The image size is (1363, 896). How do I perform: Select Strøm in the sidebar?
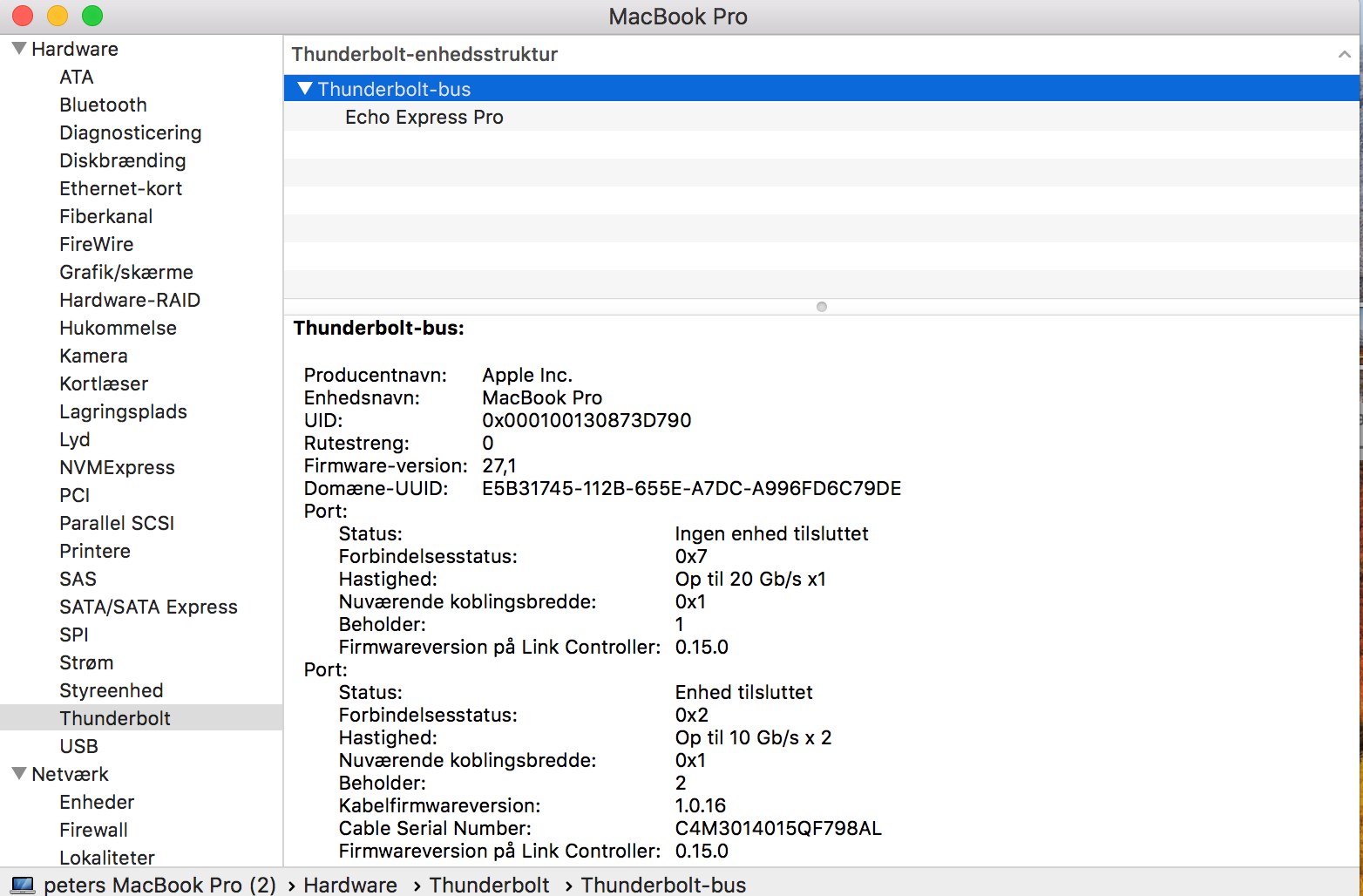coord(86,662)
